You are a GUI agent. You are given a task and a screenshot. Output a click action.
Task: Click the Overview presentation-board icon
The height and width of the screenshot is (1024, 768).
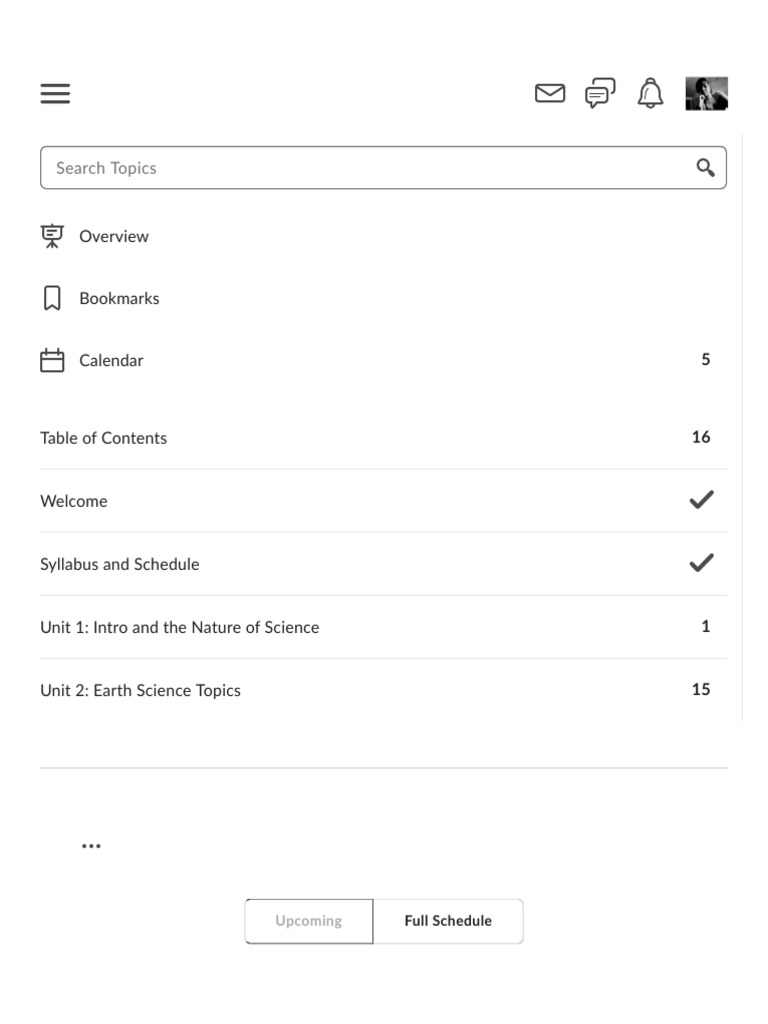[x=52, y=236]
